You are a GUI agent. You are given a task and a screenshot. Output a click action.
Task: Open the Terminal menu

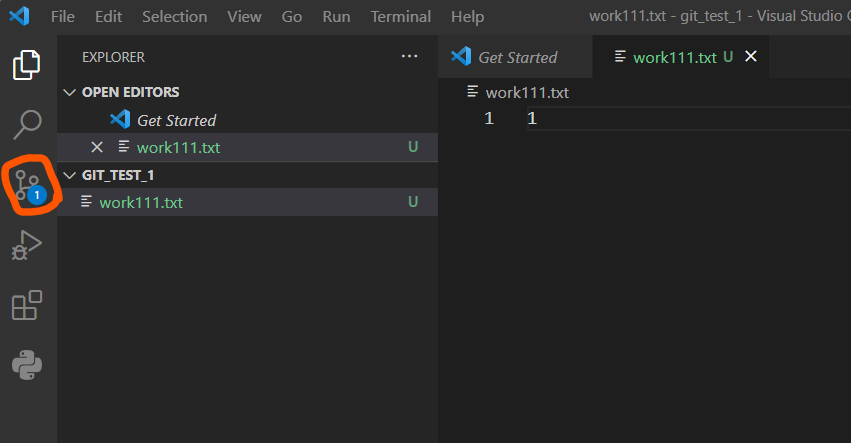[x=401, y=17]
